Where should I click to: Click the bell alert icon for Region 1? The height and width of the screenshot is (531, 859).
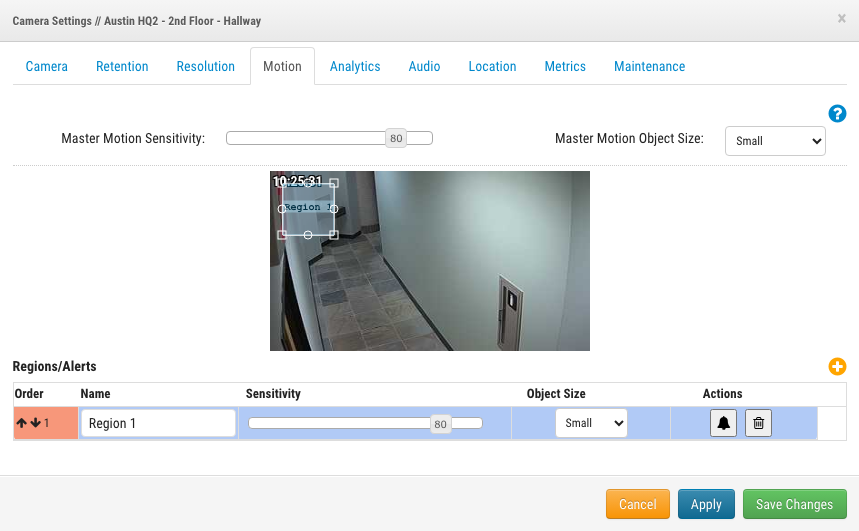724,424
